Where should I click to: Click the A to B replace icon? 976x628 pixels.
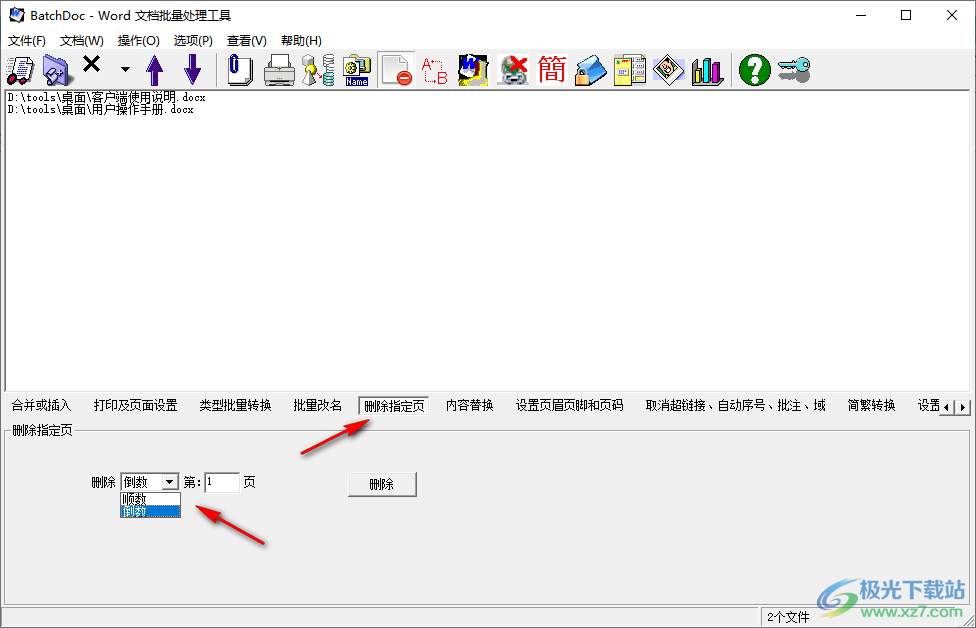[x=434, y=70]
